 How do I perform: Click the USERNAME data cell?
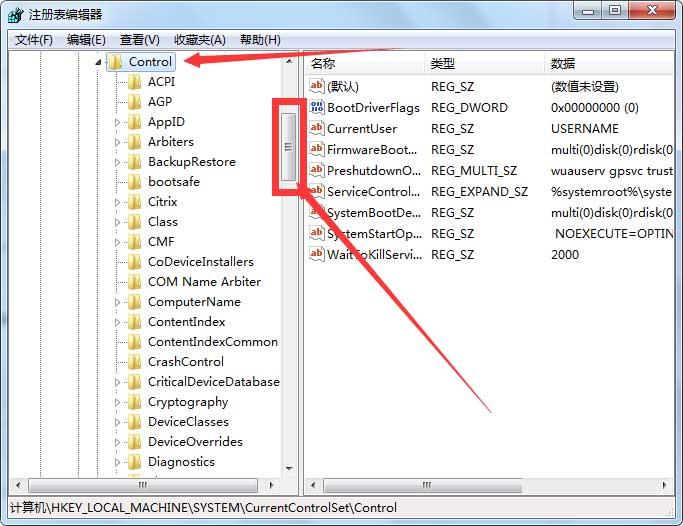(585, 128)
